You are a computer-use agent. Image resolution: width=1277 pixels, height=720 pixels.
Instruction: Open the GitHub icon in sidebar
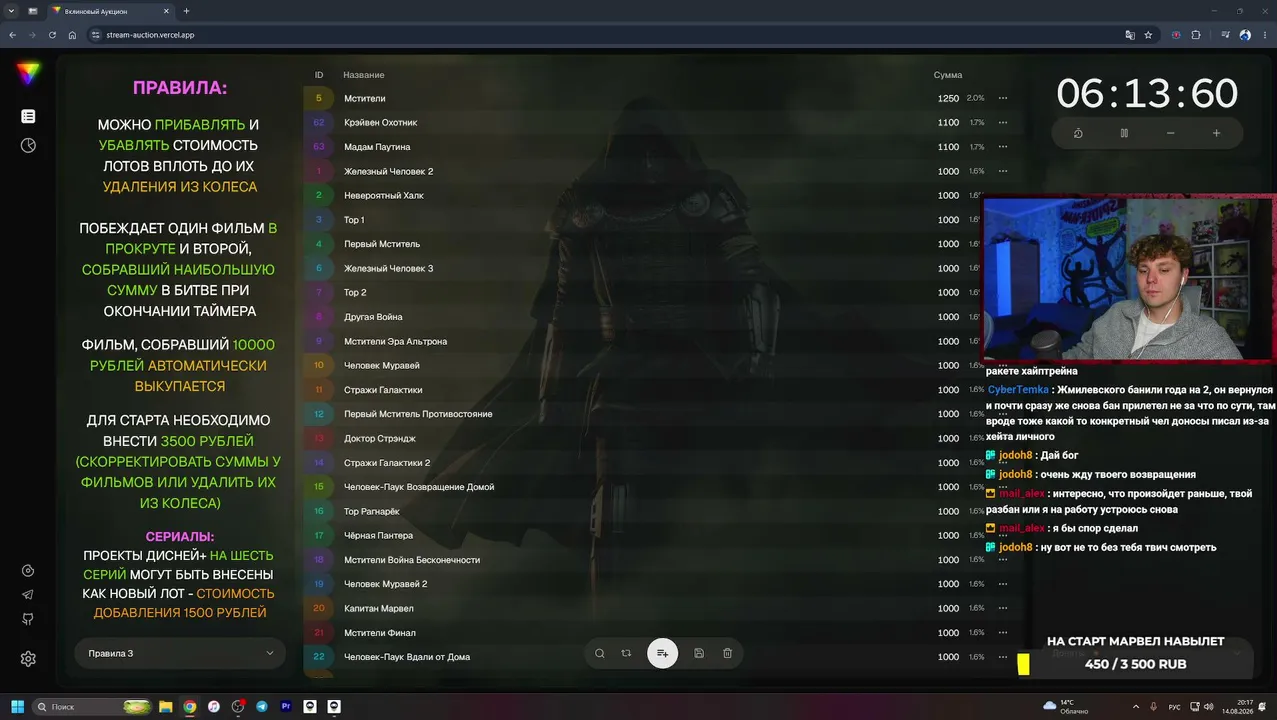click(28, 620)
